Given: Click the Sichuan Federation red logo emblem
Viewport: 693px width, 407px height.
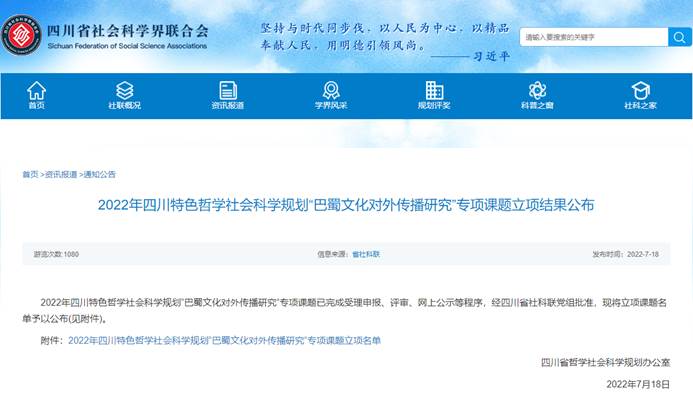Looking at the screenshot, I should pyautogui.click(x=22, y=35).
